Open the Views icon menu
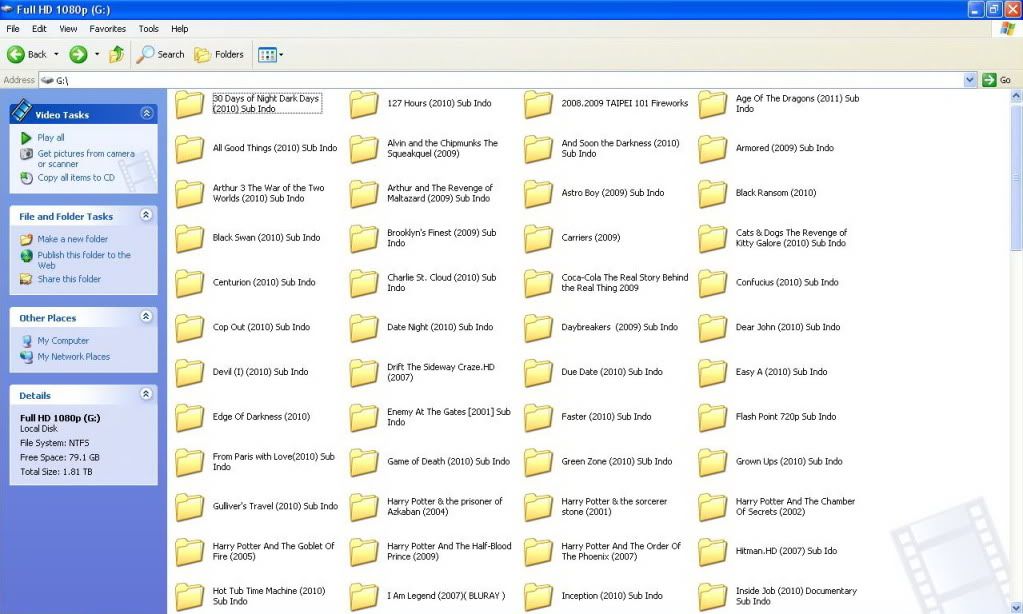This screenshot has height=614, width=1023. click(x=267, y=55)
